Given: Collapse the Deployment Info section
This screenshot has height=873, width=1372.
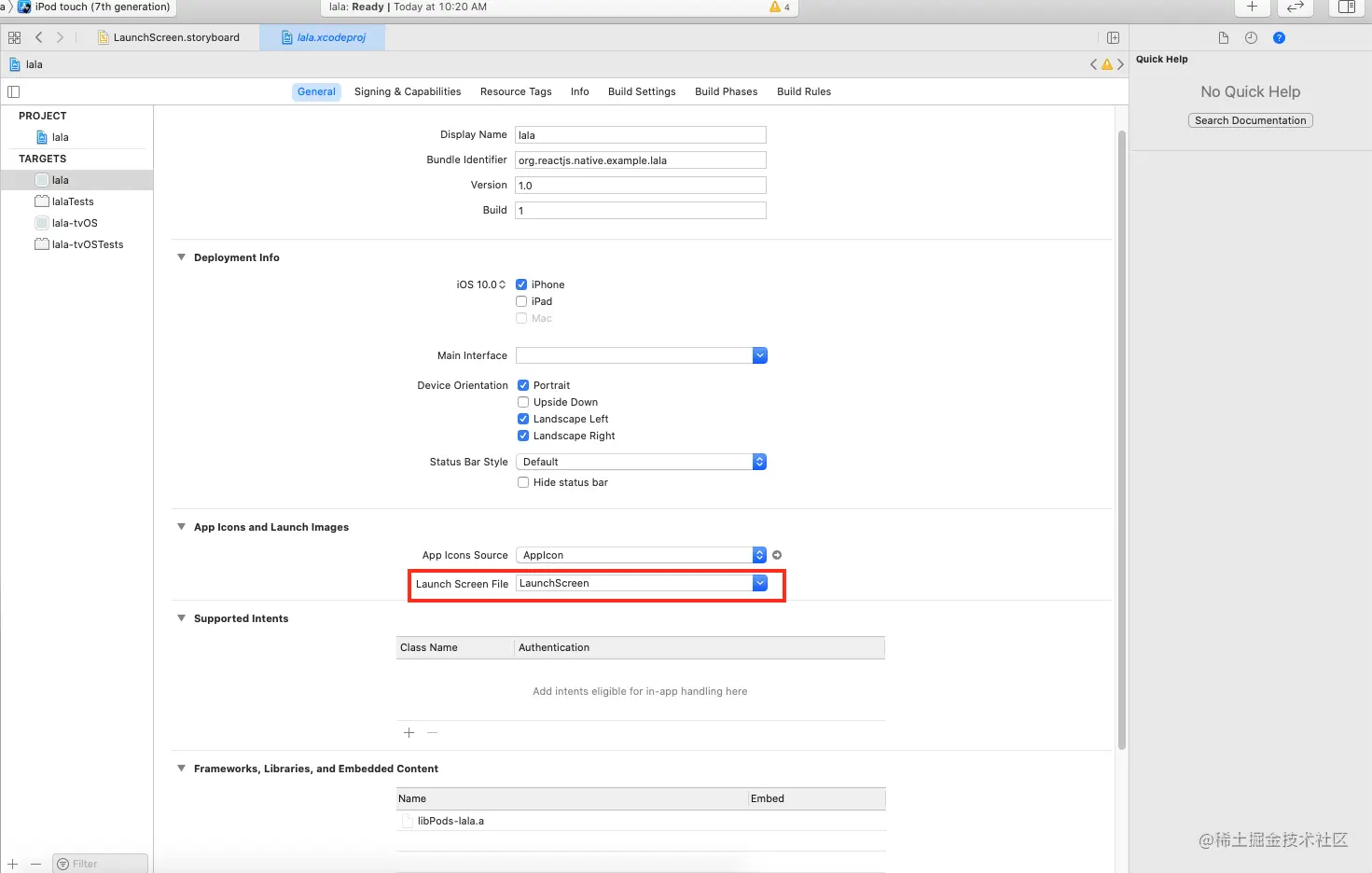Looking at the screenshot, I should [x=181, y=257].
